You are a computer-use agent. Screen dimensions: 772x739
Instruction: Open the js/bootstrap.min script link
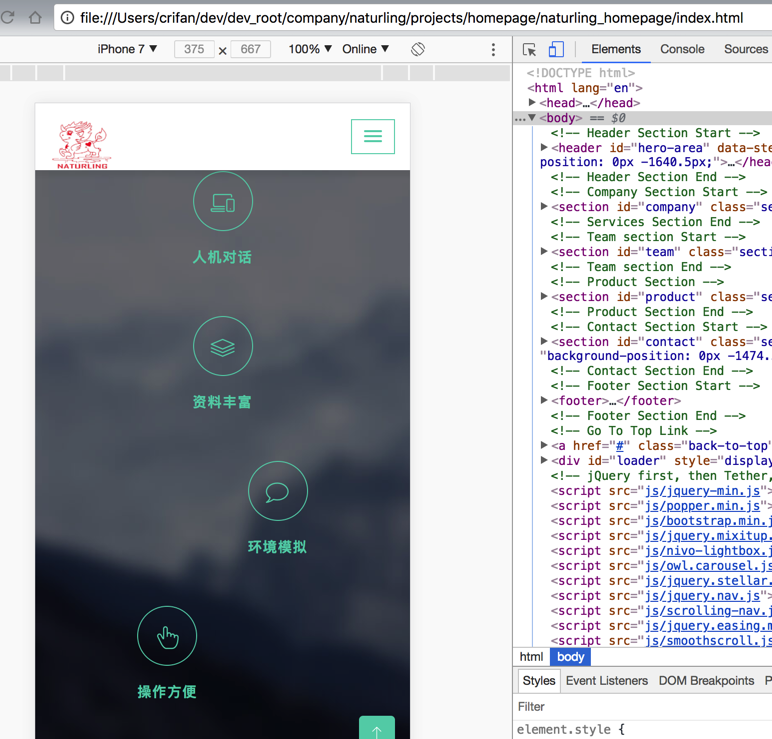708,521
